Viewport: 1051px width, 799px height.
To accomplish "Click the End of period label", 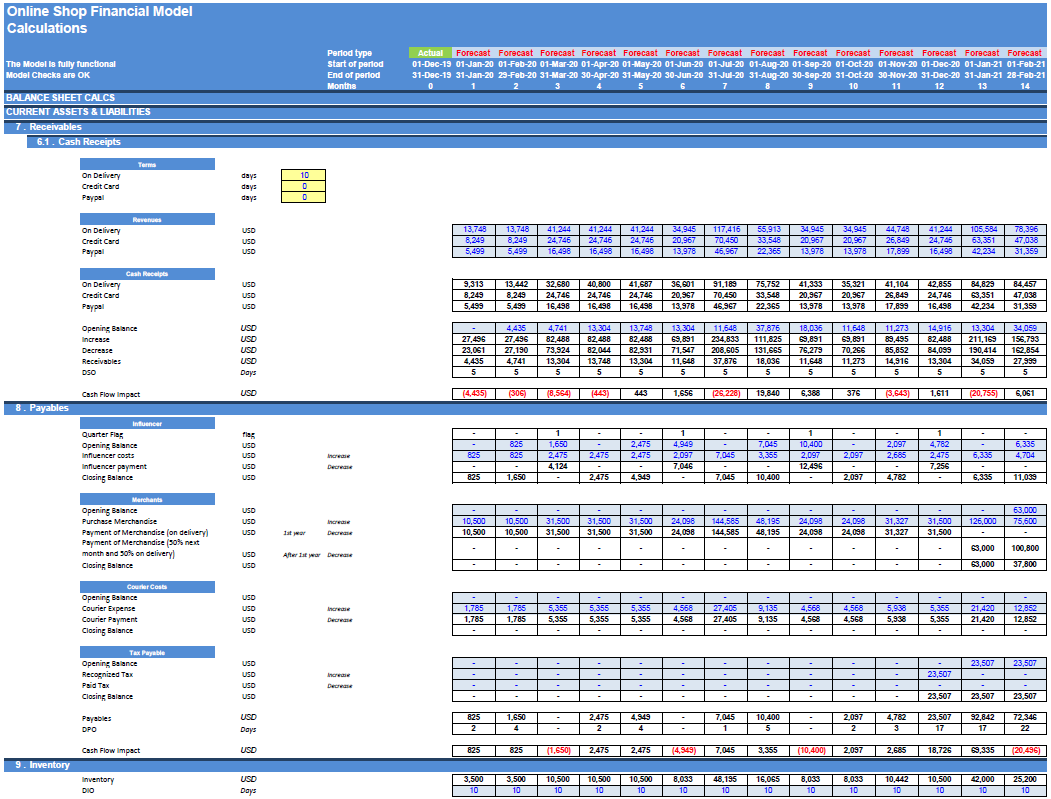I will (353, 75).
